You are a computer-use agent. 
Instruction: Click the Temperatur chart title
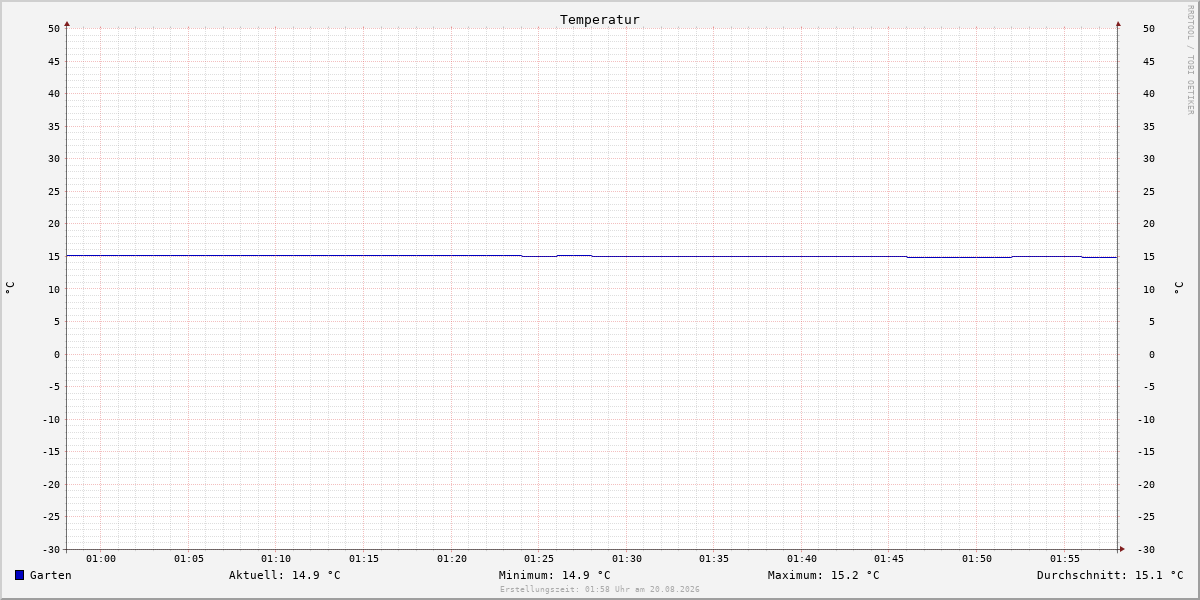600,19
